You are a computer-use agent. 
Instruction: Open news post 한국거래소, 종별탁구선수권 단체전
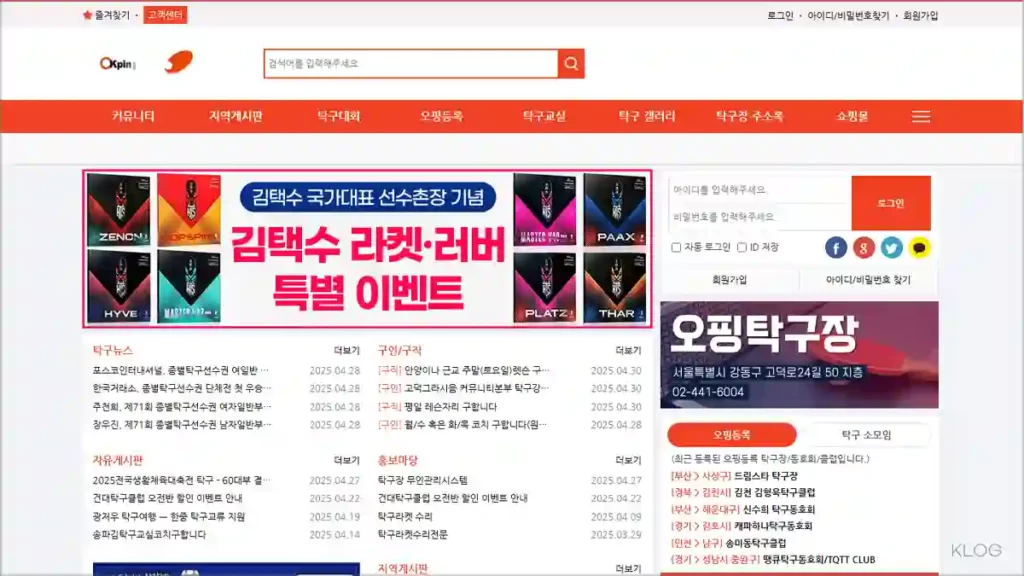(x=182, y=388)
